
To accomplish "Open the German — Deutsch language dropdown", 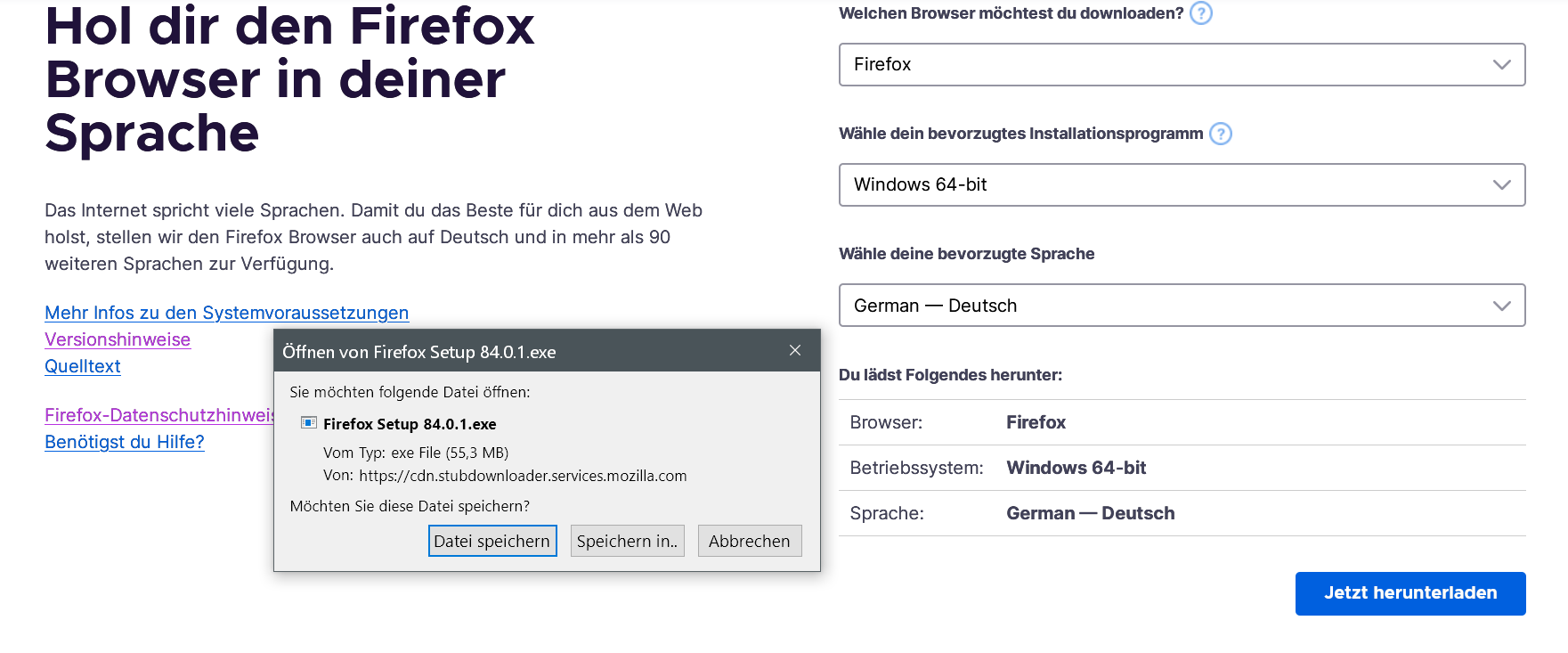I will point(1182,306).
